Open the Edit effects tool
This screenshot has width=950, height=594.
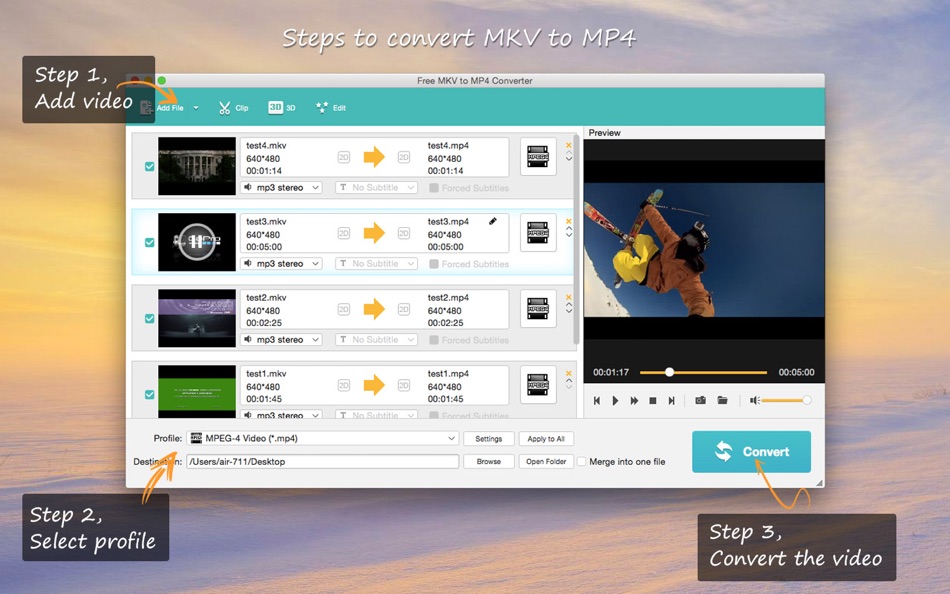[331, 108]
